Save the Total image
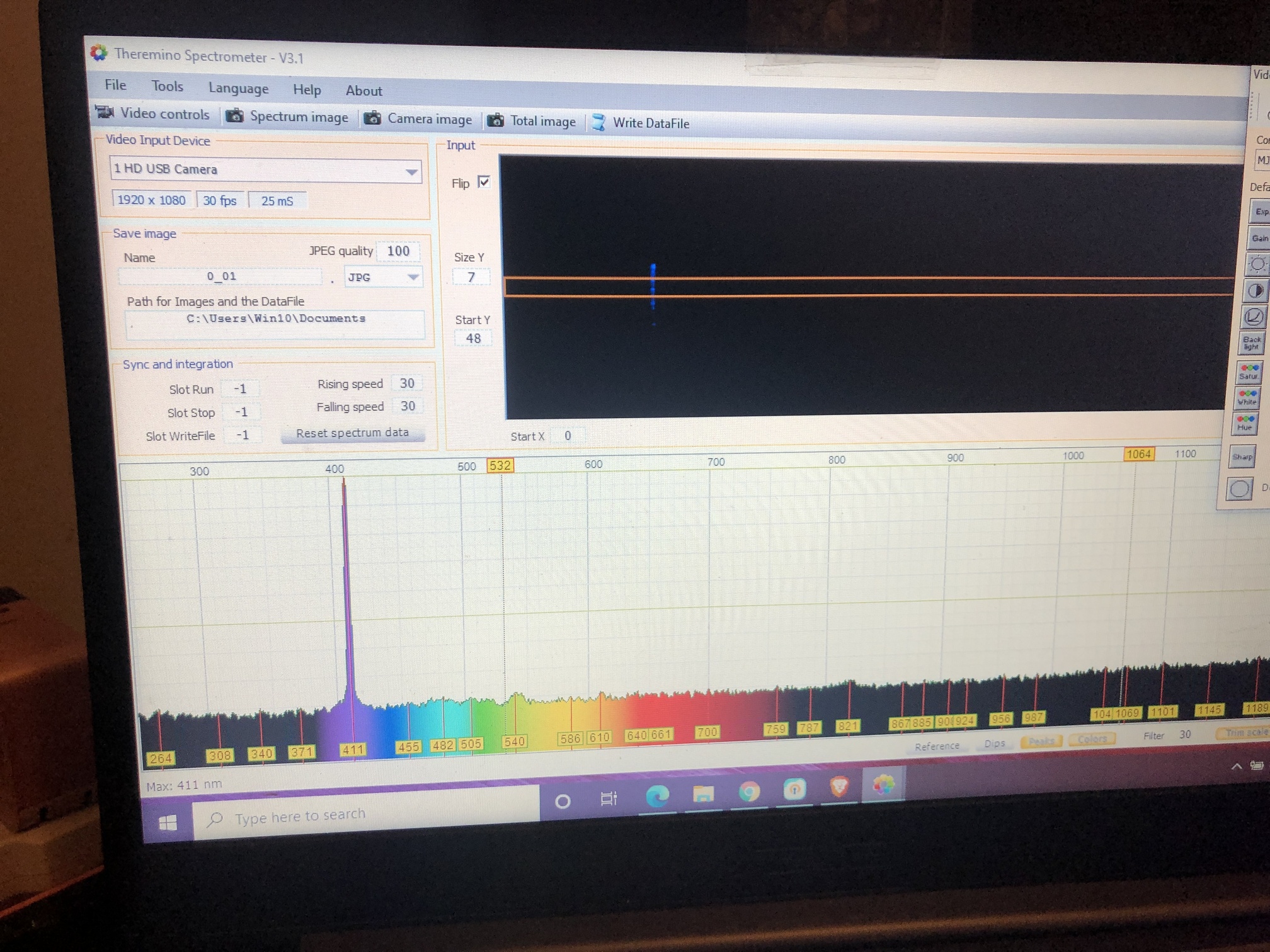Viewport: 1270px width, 952px height. point(532,121)
